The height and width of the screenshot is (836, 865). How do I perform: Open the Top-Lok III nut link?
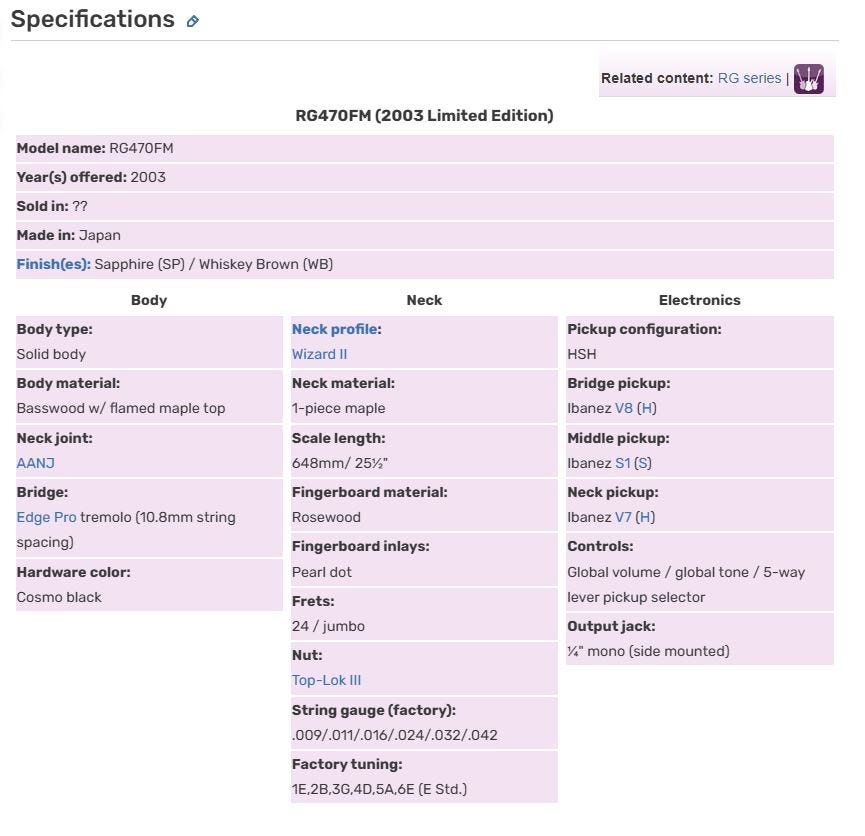coord(326,680)
